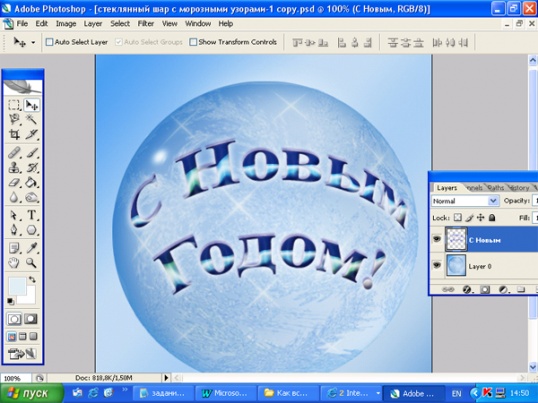The image size is (538, 403).
Task: Click the foreground color swatch
Action: 17,286
